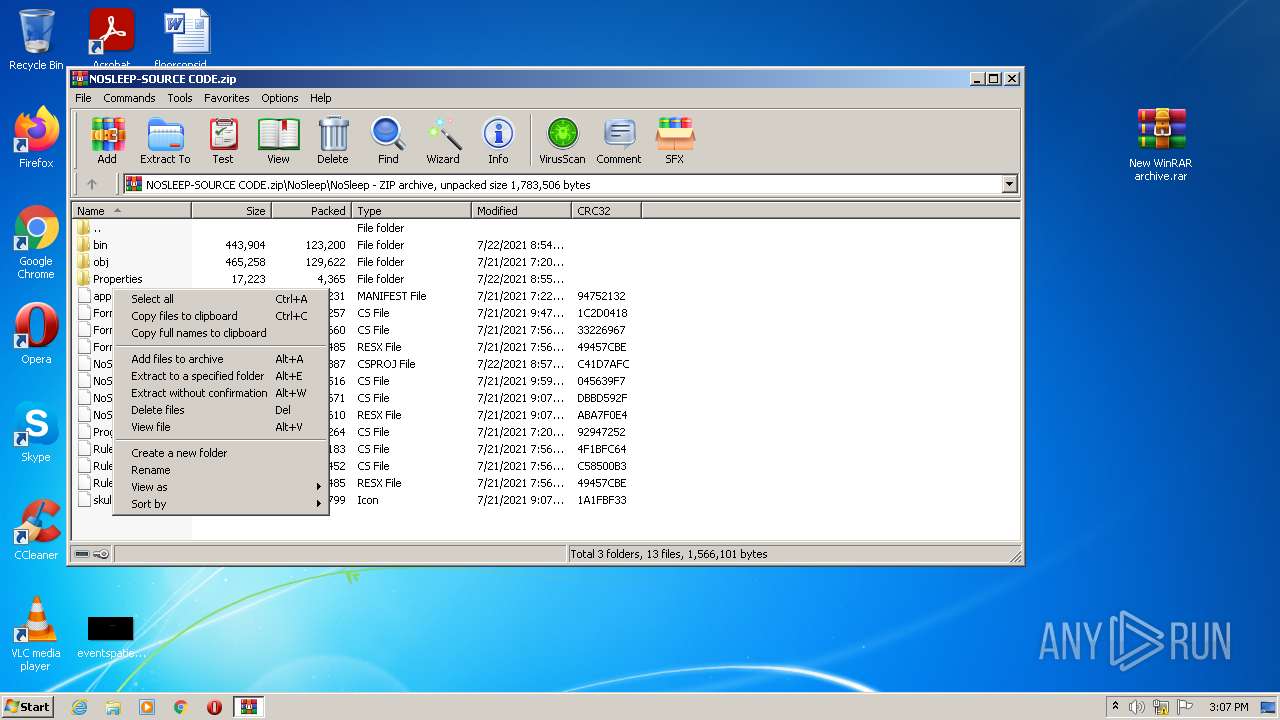Viewport: 1280px width, 720px height.
Task: Click the taskbar clock showing 3:07 PM
Action: click(x=1228, y=707)
